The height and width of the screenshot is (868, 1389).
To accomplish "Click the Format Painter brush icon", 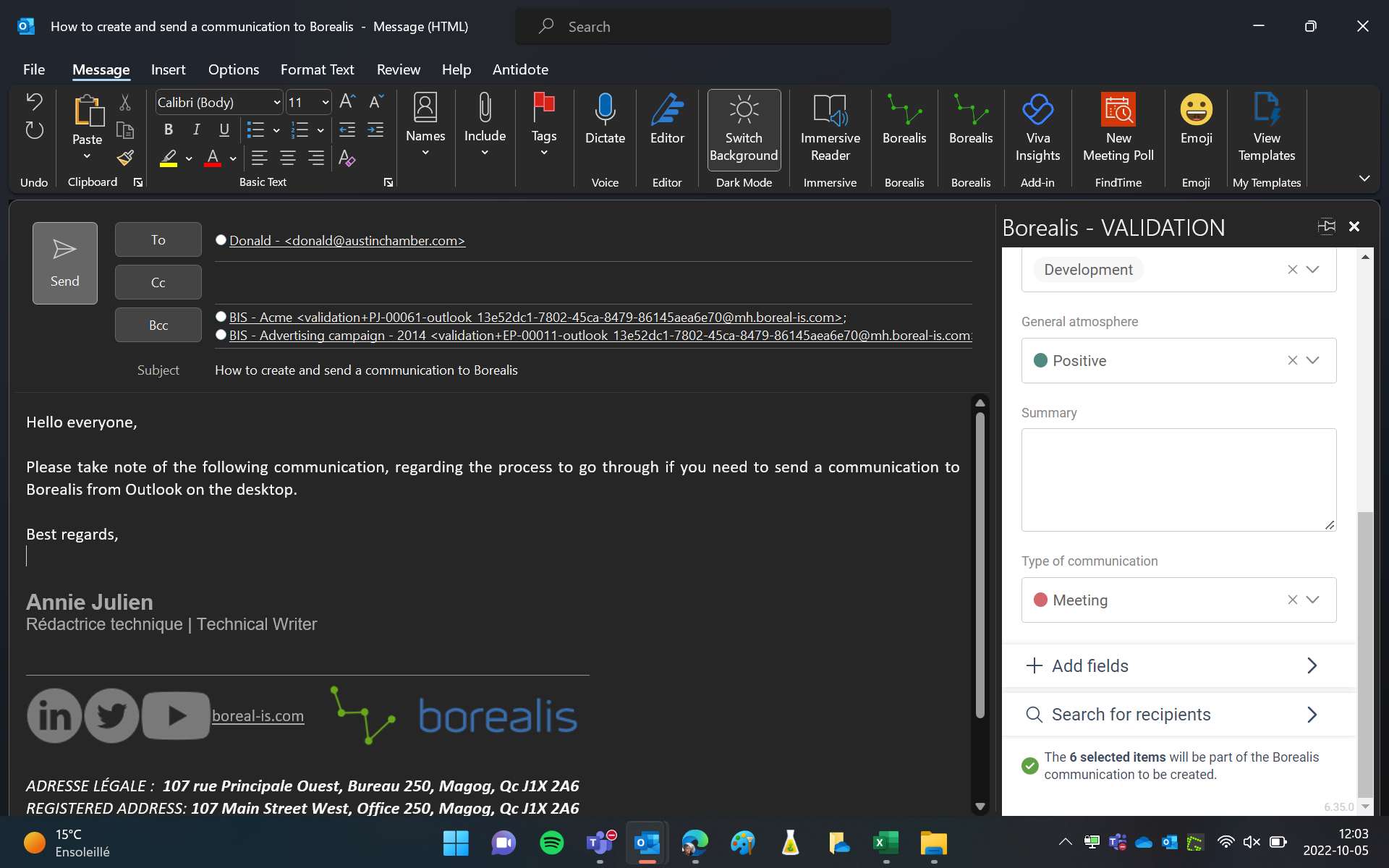I will [125, 158].
